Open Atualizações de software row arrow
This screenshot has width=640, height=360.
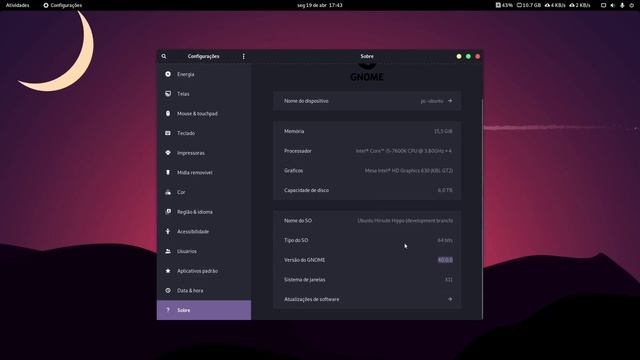point(450,299)
